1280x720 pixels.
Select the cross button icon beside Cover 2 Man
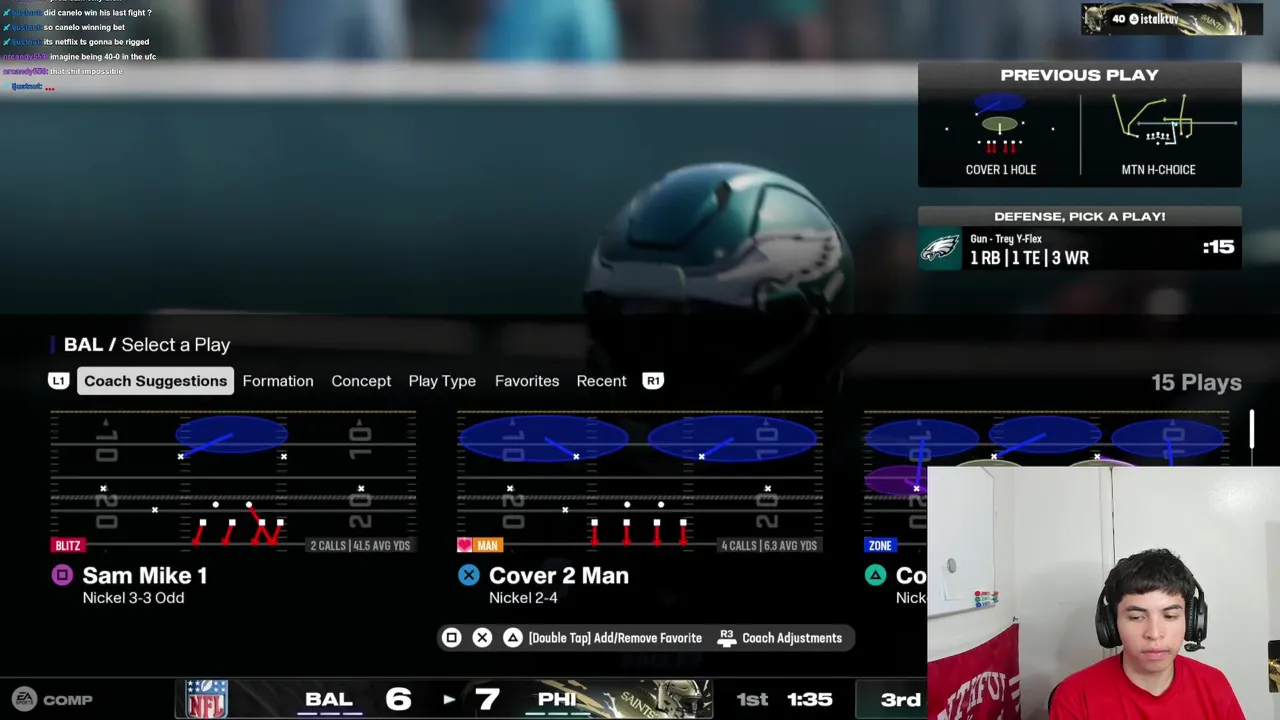coord(468,575)
